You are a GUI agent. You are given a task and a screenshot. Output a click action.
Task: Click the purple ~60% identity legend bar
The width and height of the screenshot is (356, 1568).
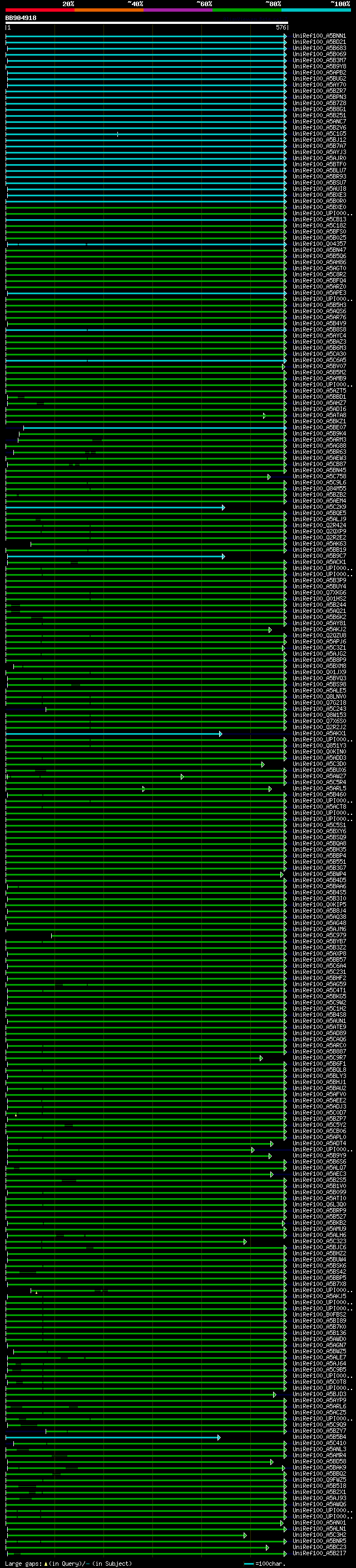point(179,10)
